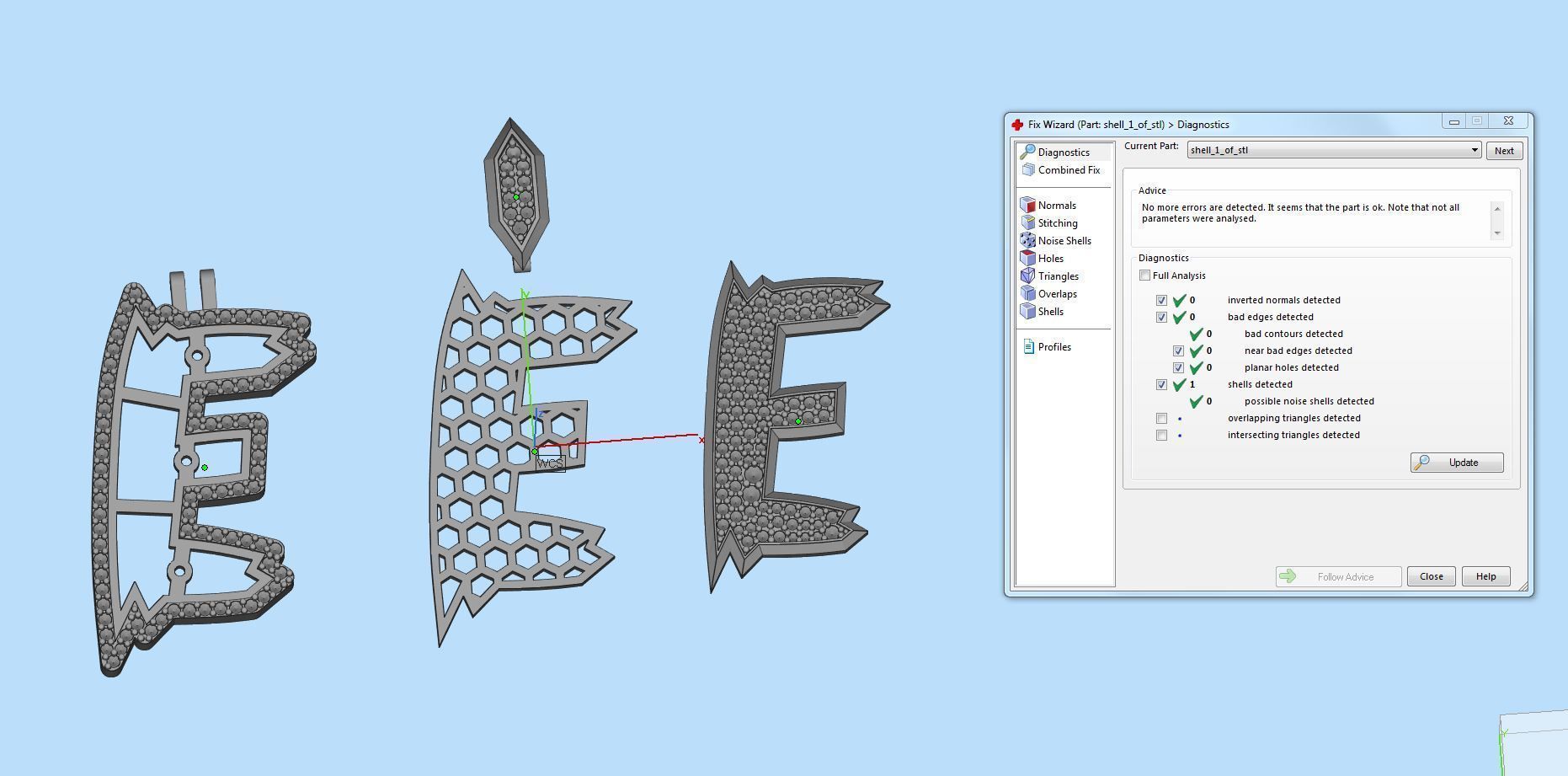Viewport: 1568px width, 776px height.
Task: Click green check beside near bad edges detected
Action: pos(1196,351)
